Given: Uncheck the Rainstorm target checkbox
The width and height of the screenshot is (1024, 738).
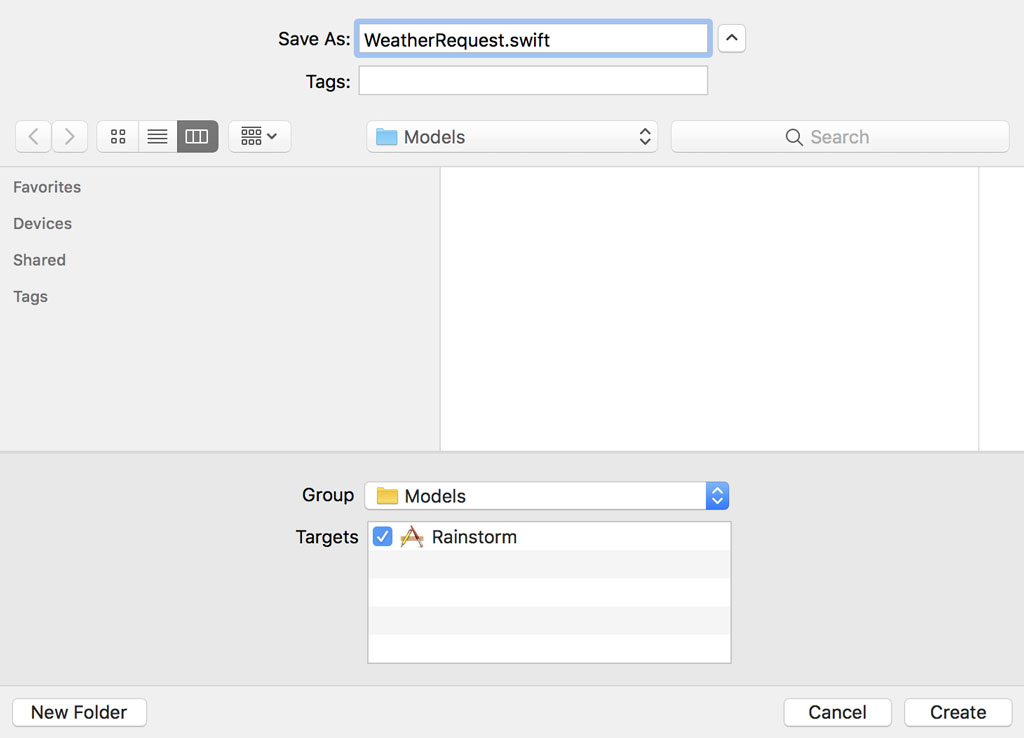Looking at the screenshot, I should tap(382, 536).
